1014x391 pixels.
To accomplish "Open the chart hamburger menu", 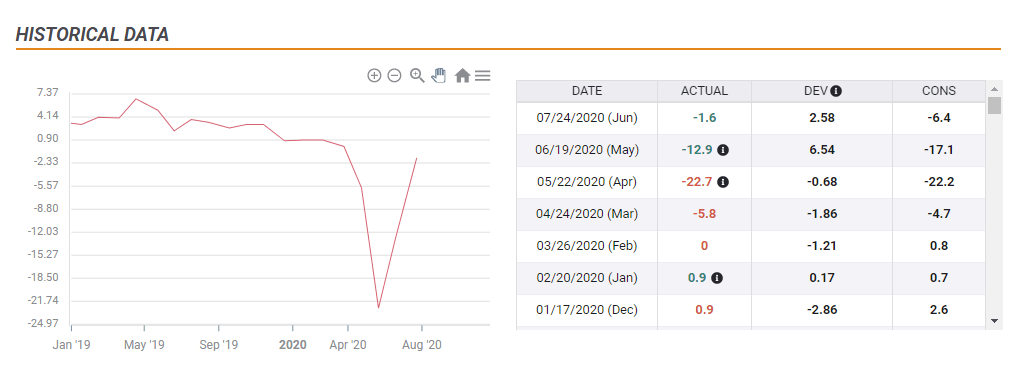I will coord(482,76).
